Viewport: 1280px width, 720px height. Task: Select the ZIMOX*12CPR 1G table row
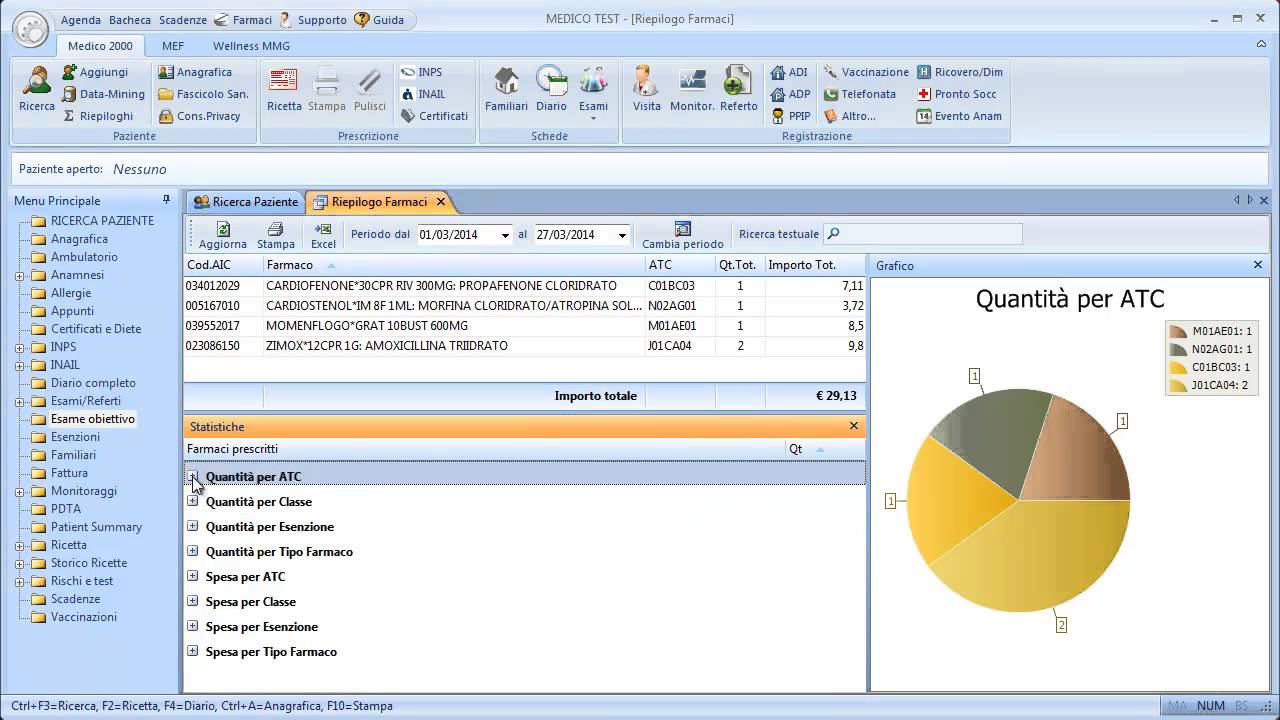click(524, 346)
